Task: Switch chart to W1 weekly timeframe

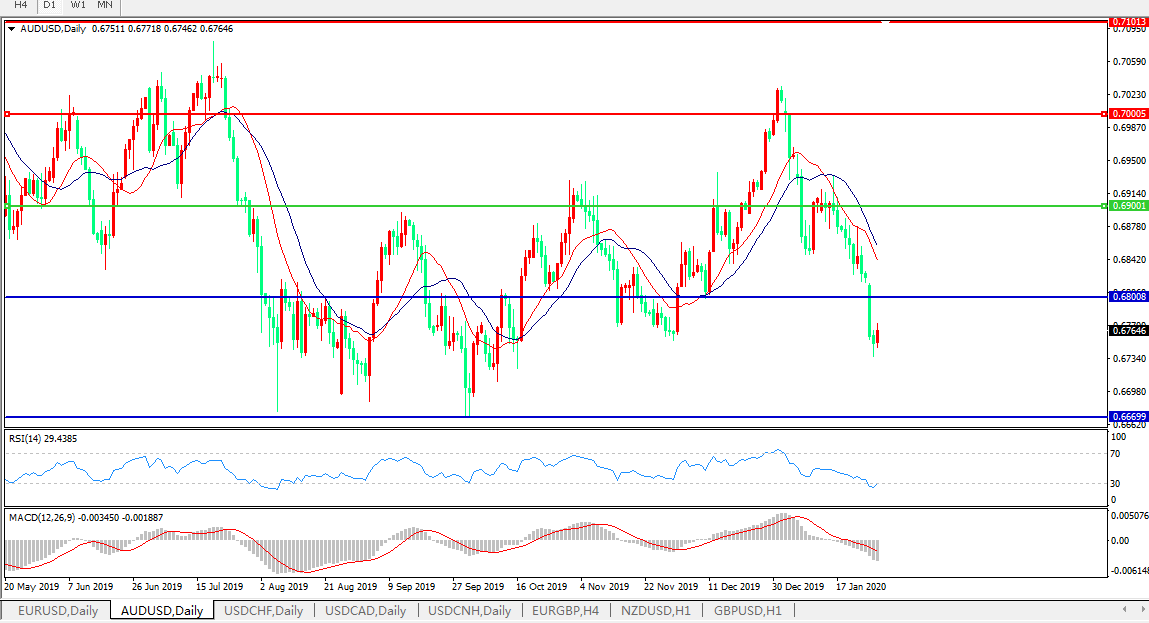Action: tap(78, 5)
